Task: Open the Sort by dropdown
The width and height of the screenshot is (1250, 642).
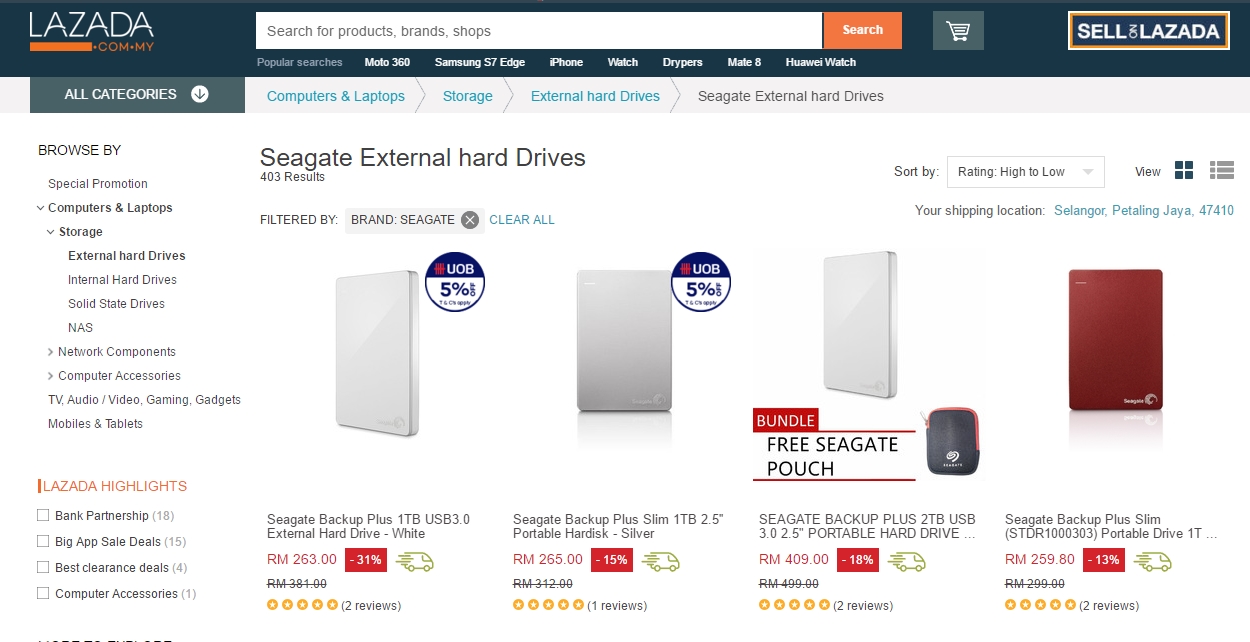Action: 1025,172
